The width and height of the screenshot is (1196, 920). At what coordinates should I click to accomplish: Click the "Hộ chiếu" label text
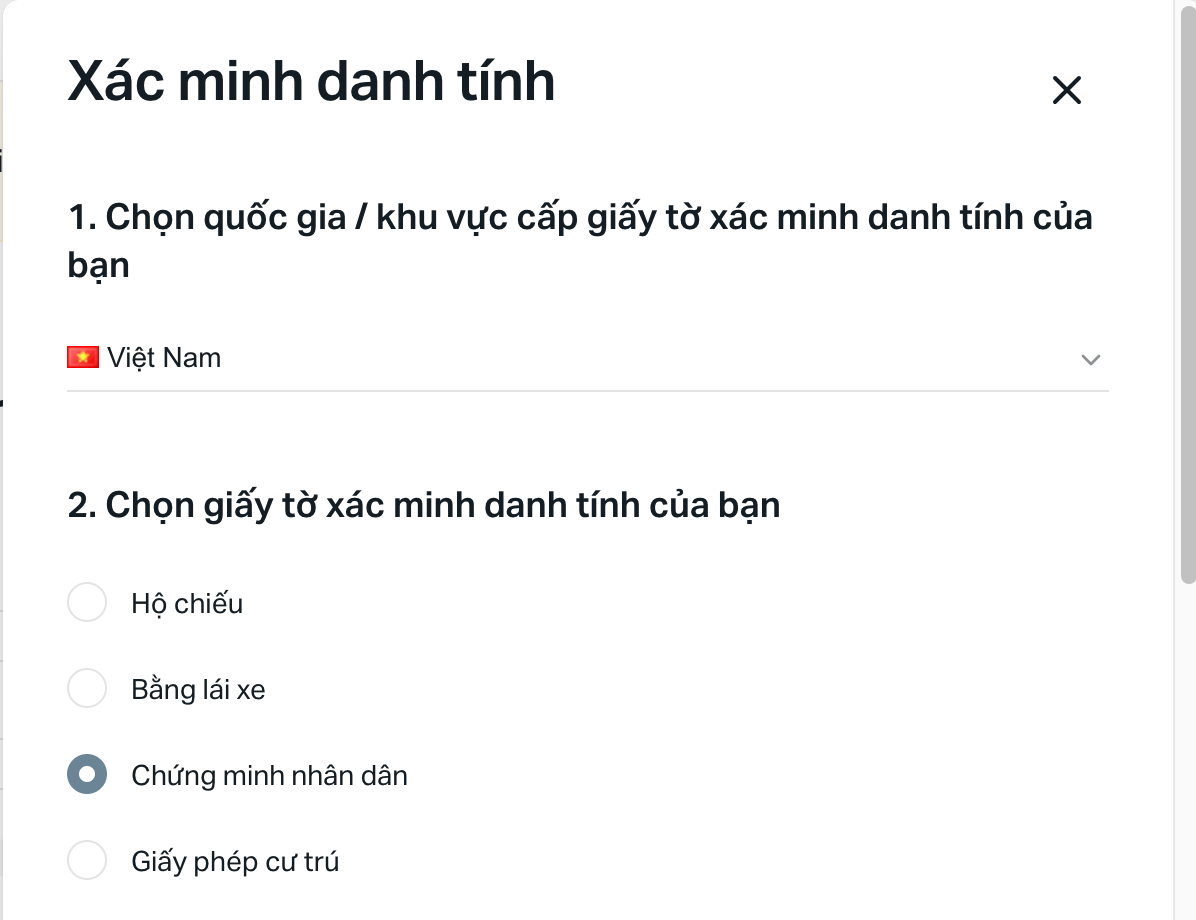pyautogui.click(x=187, y=604)
